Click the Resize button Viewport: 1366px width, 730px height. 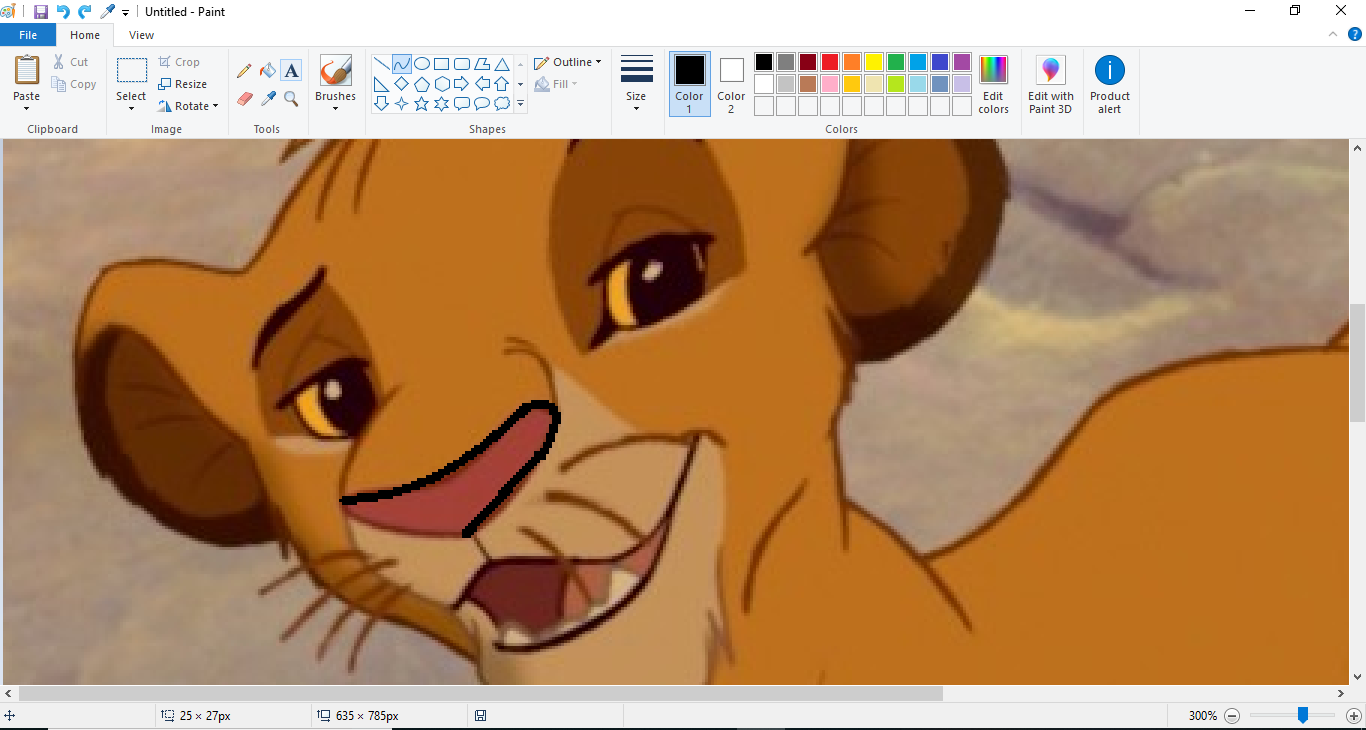point(183,84)
